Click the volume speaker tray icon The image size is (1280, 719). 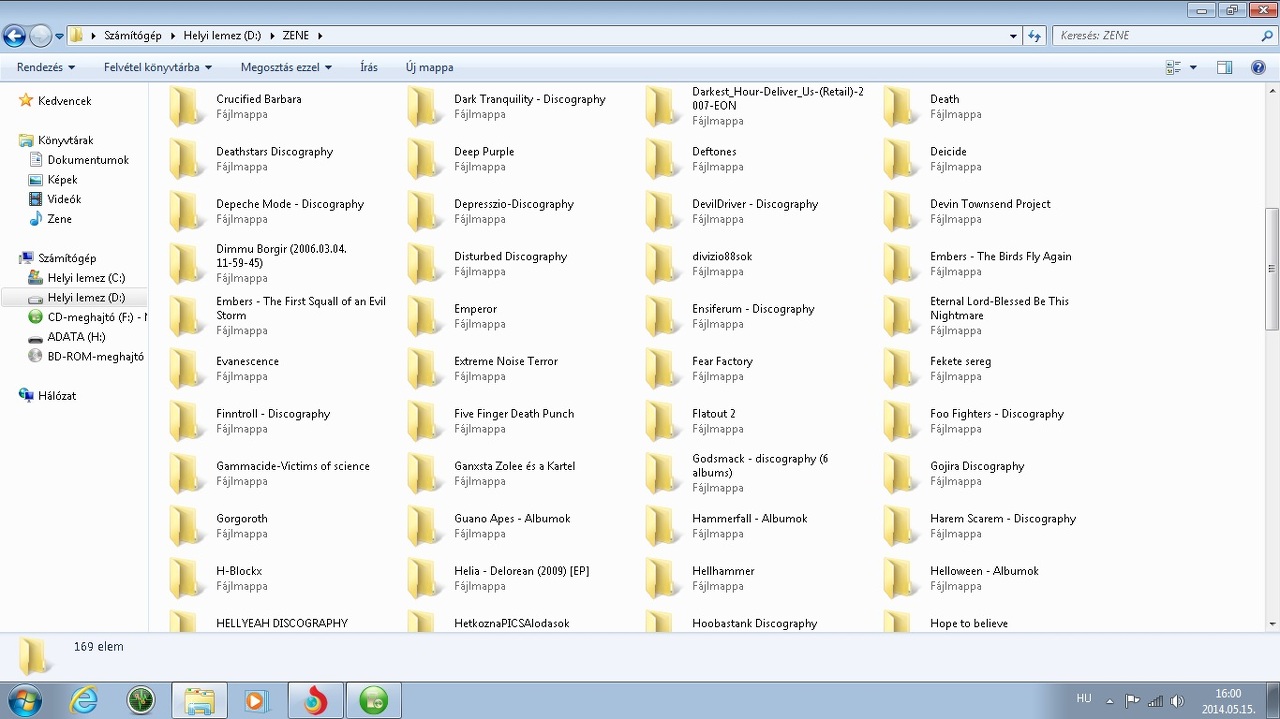pos(1177,701)
